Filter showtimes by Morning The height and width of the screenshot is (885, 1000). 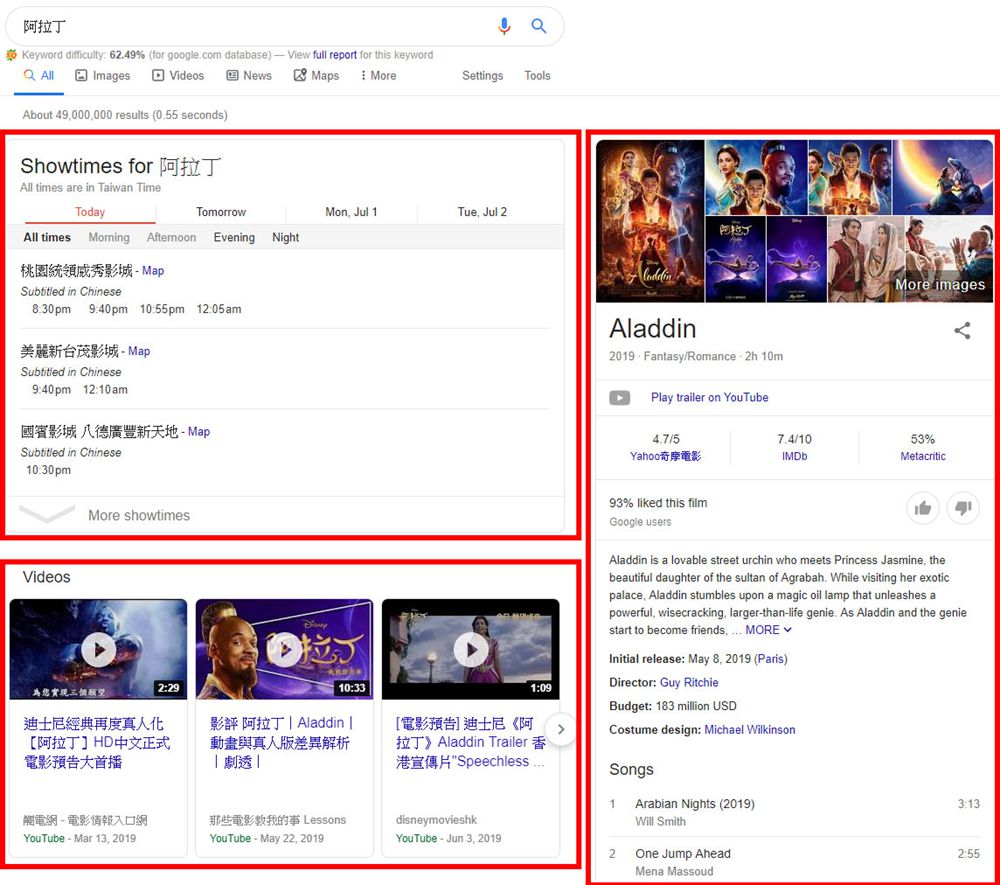109,238
